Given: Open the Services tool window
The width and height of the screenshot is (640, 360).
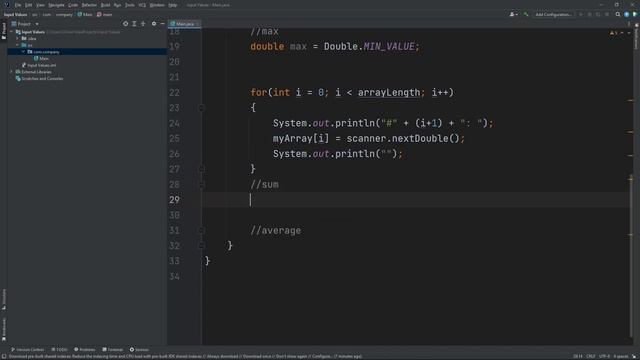Looking at the screenshot, I should pos(139,350).
